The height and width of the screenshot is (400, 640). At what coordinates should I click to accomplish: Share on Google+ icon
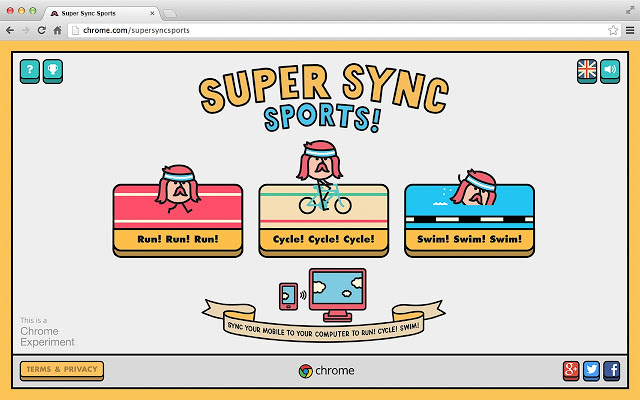571,371
